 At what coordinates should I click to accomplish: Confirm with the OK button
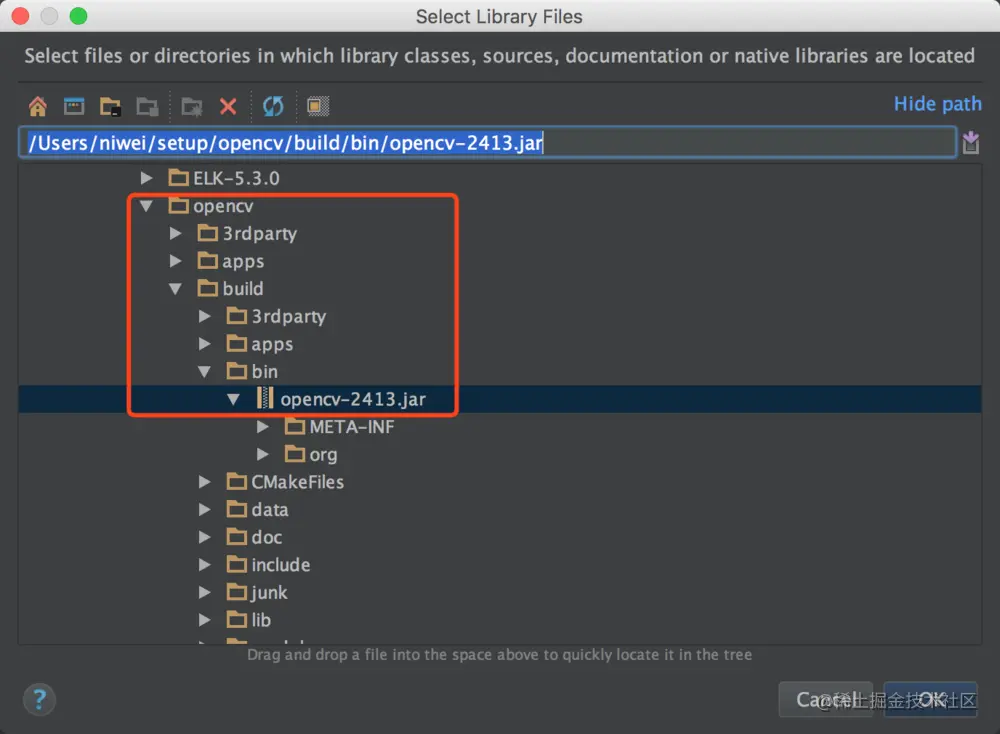930,700
